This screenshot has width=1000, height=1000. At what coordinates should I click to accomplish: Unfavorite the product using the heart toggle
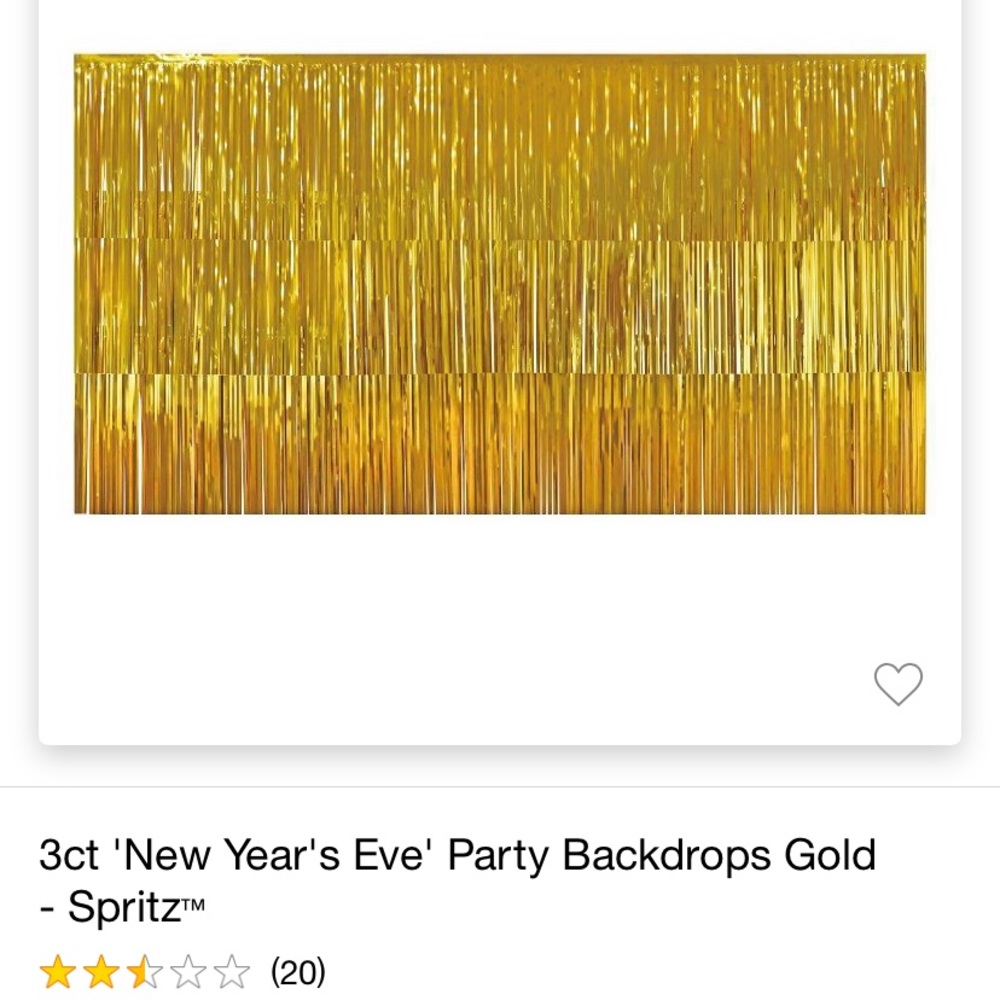897,685
